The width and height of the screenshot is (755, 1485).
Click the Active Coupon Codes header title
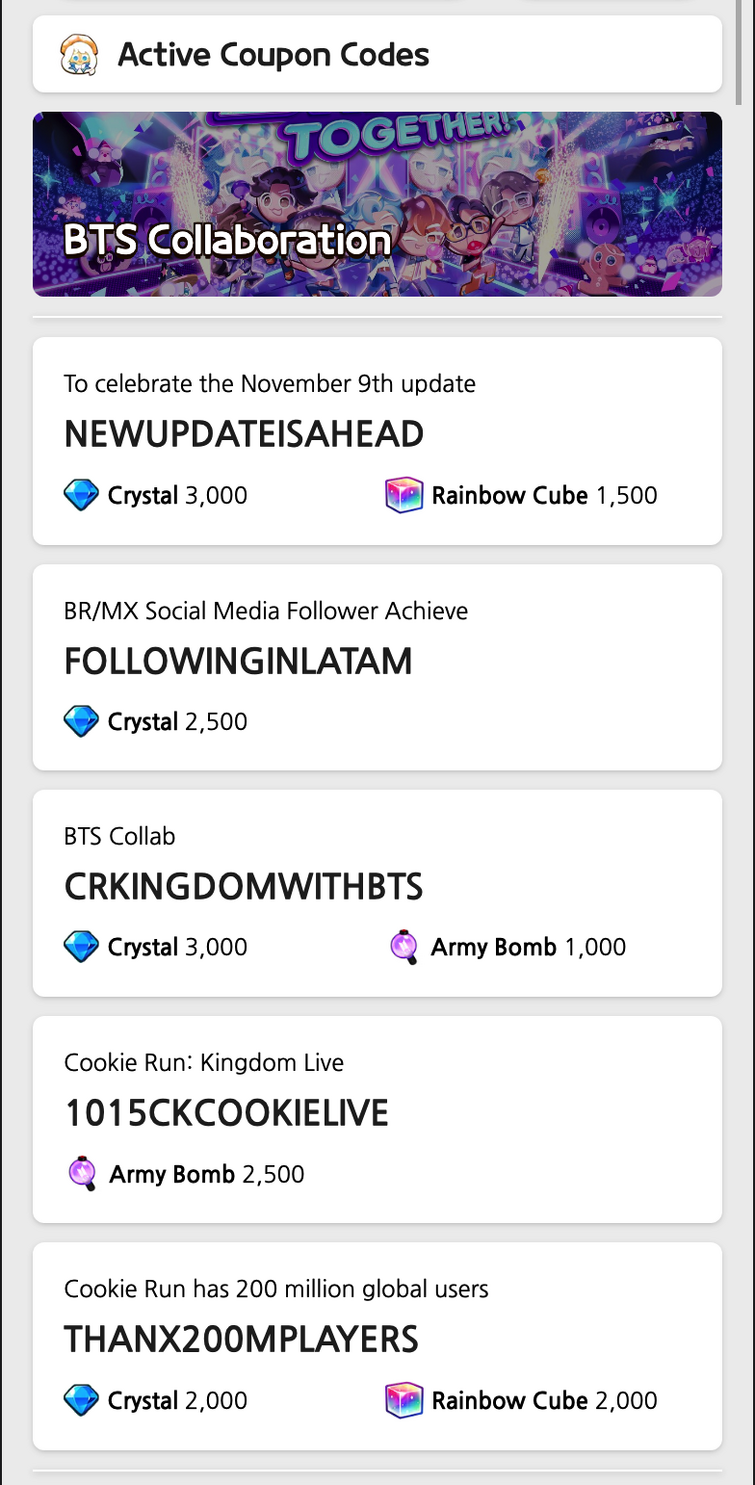point(273,55)
